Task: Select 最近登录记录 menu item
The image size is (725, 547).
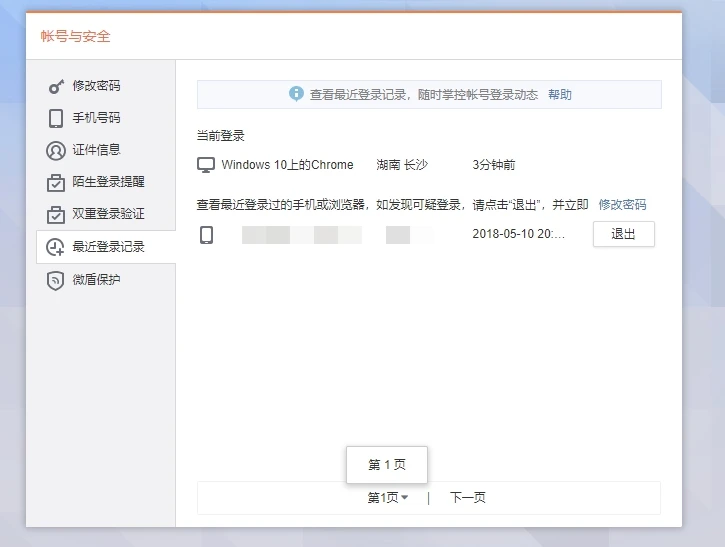Action: (x=106, y=247)
